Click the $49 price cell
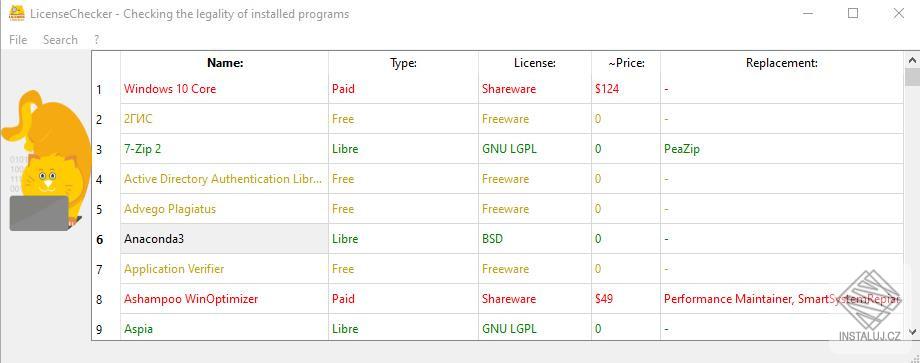 click(626, 299)
